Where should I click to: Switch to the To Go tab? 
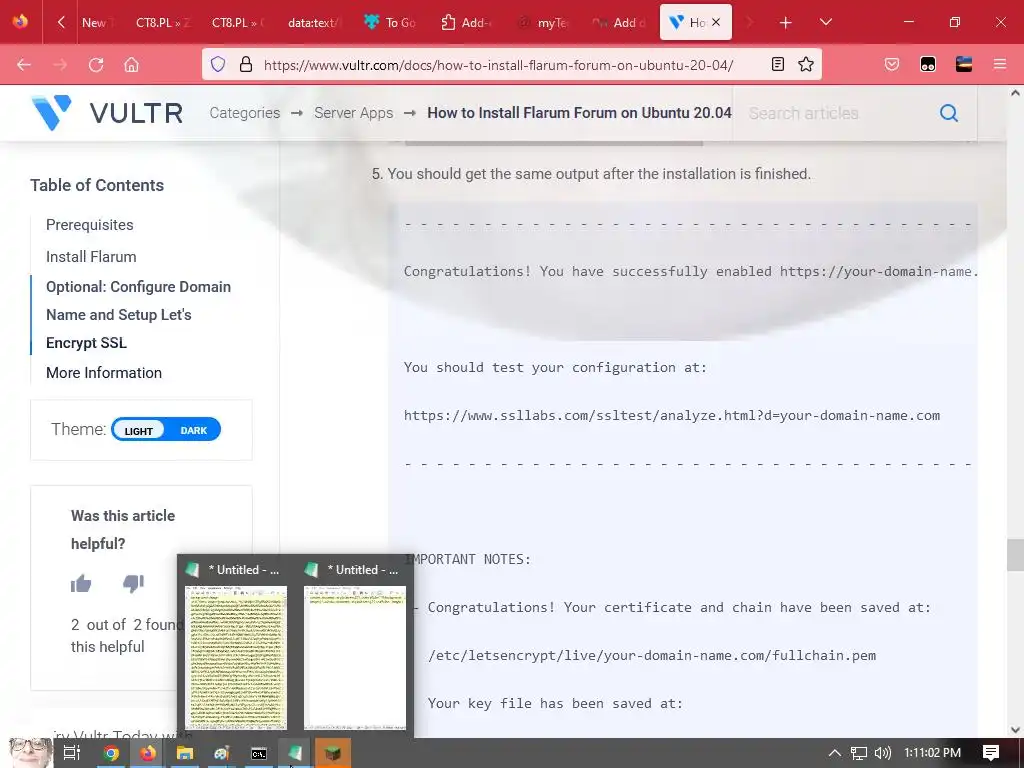390,23
